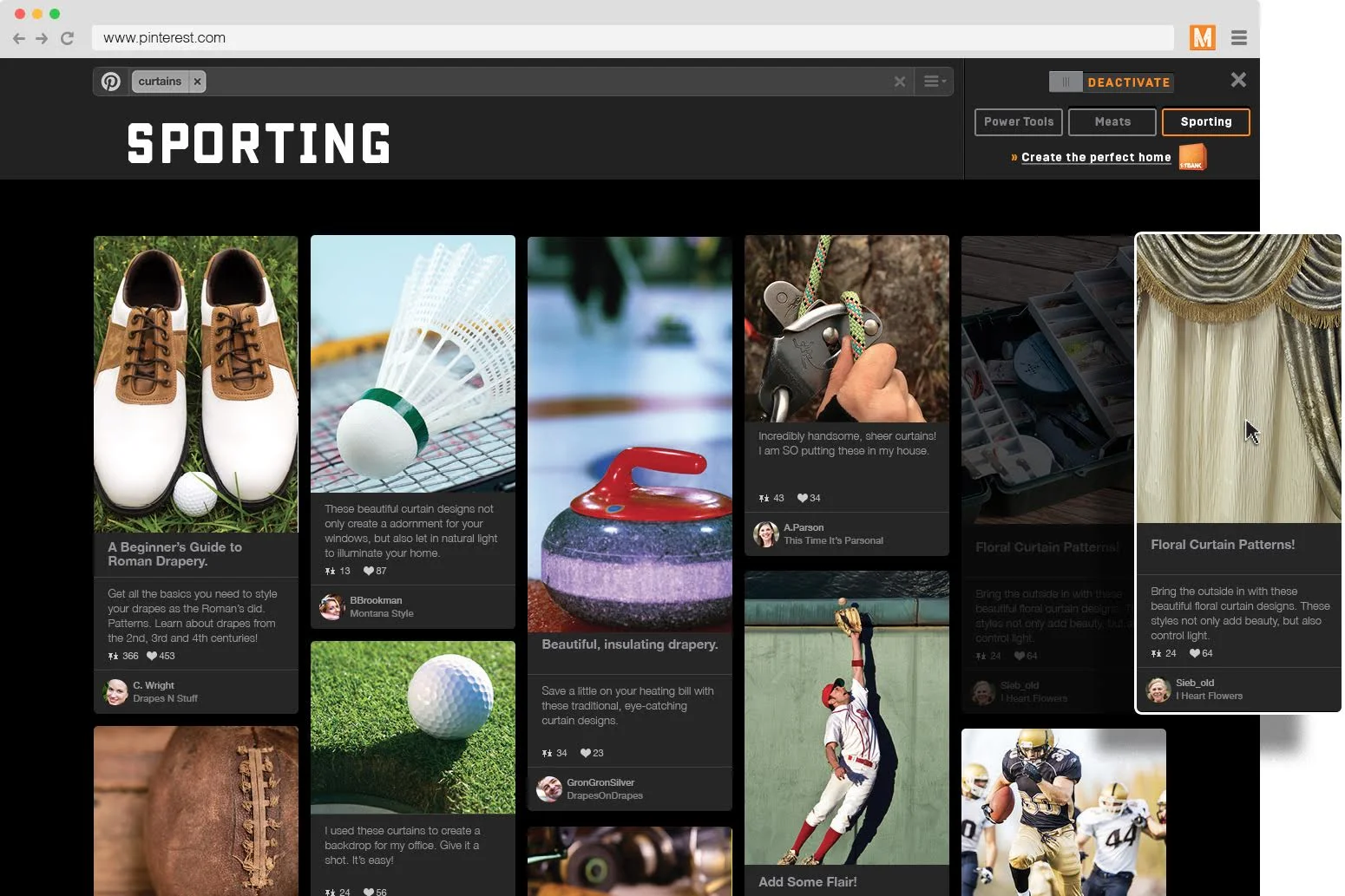1345x896 pixels.
Task: Click the heart icon on the sheer curtains pin
Action: click(x=803, y=499)
